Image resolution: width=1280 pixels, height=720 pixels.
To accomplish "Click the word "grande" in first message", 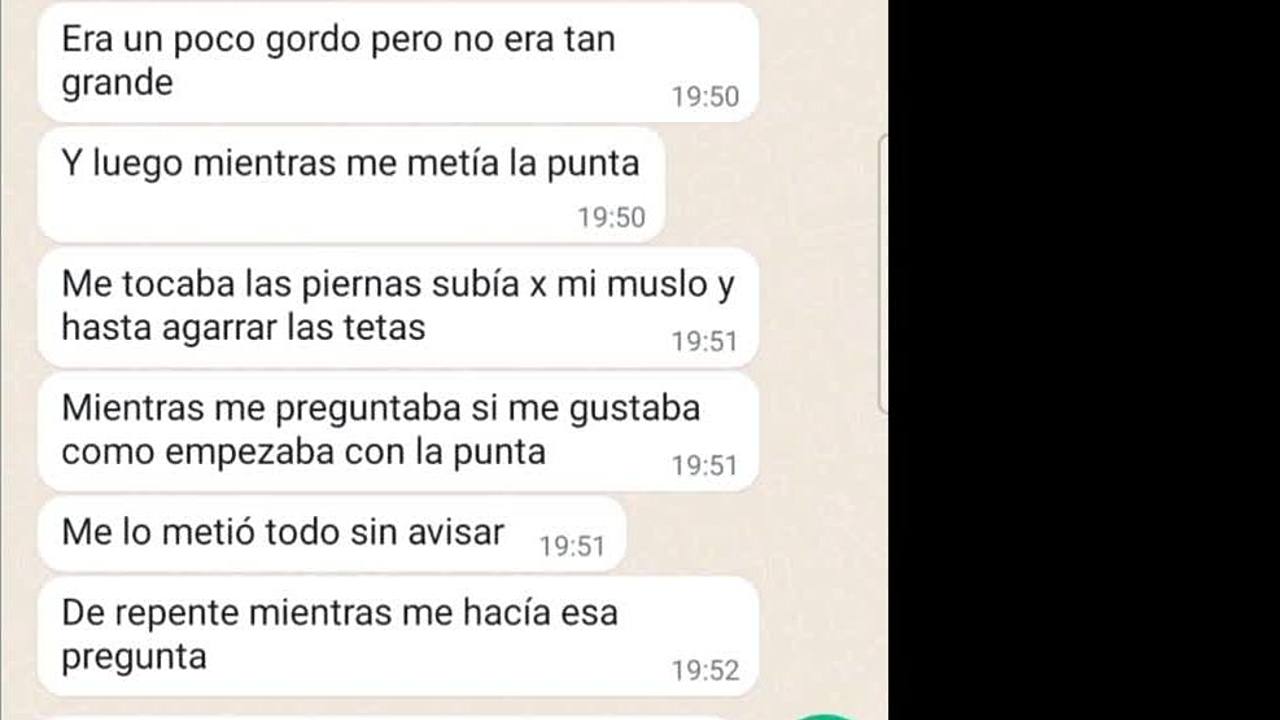I will 117,83.
